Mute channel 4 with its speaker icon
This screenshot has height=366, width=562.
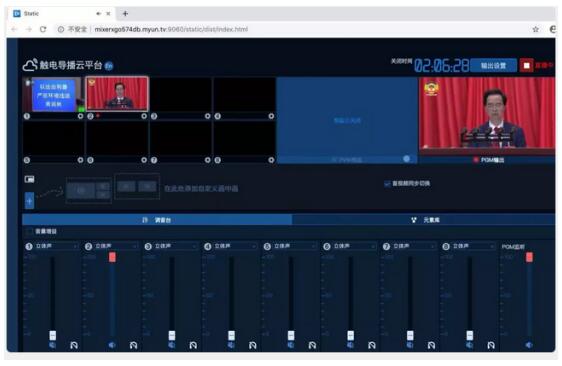pyautogui.click(x=231, y=345)
